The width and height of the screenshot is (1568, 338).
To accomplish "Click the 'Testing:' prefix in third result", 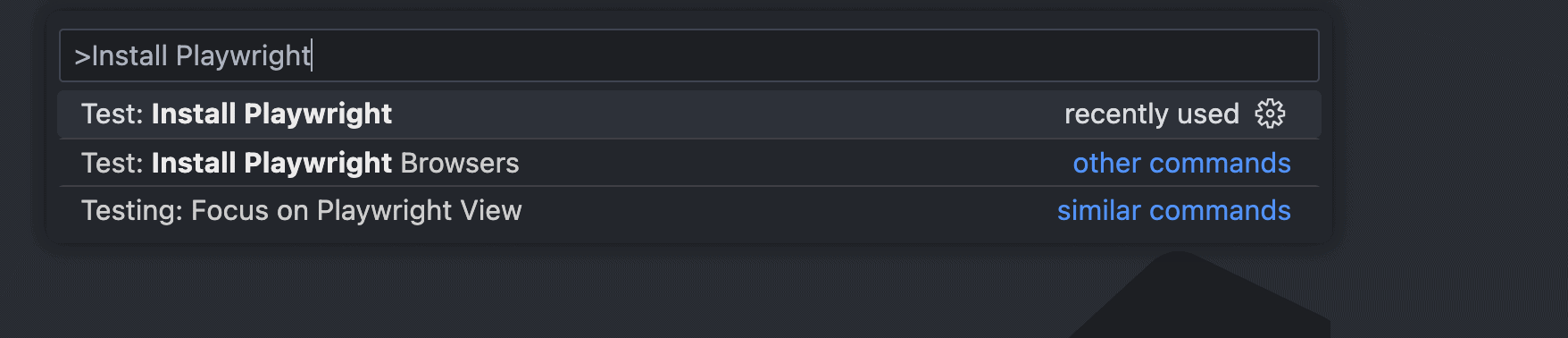I will click(132, 210).
